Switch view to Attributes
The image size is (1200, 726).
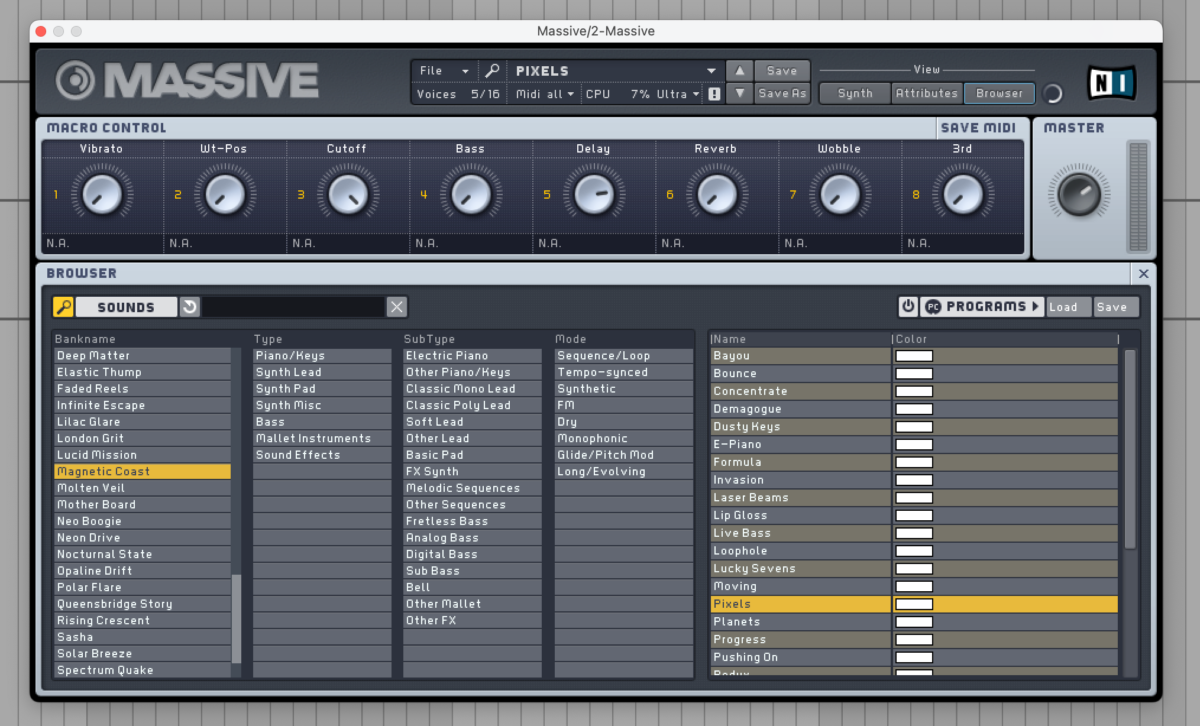coord(925,93)
